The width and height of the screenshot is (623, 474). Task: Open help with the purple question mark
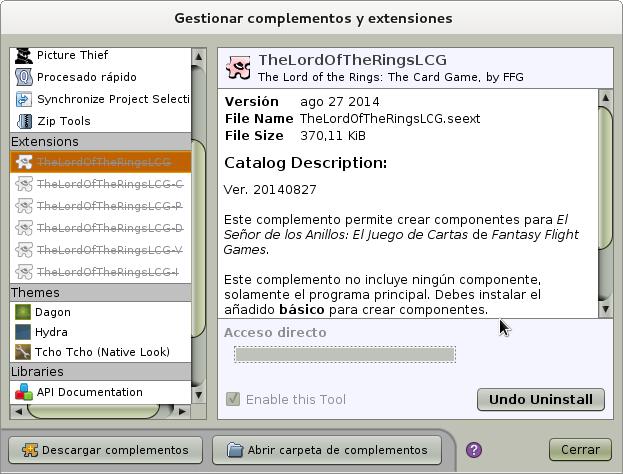point(474,450)
